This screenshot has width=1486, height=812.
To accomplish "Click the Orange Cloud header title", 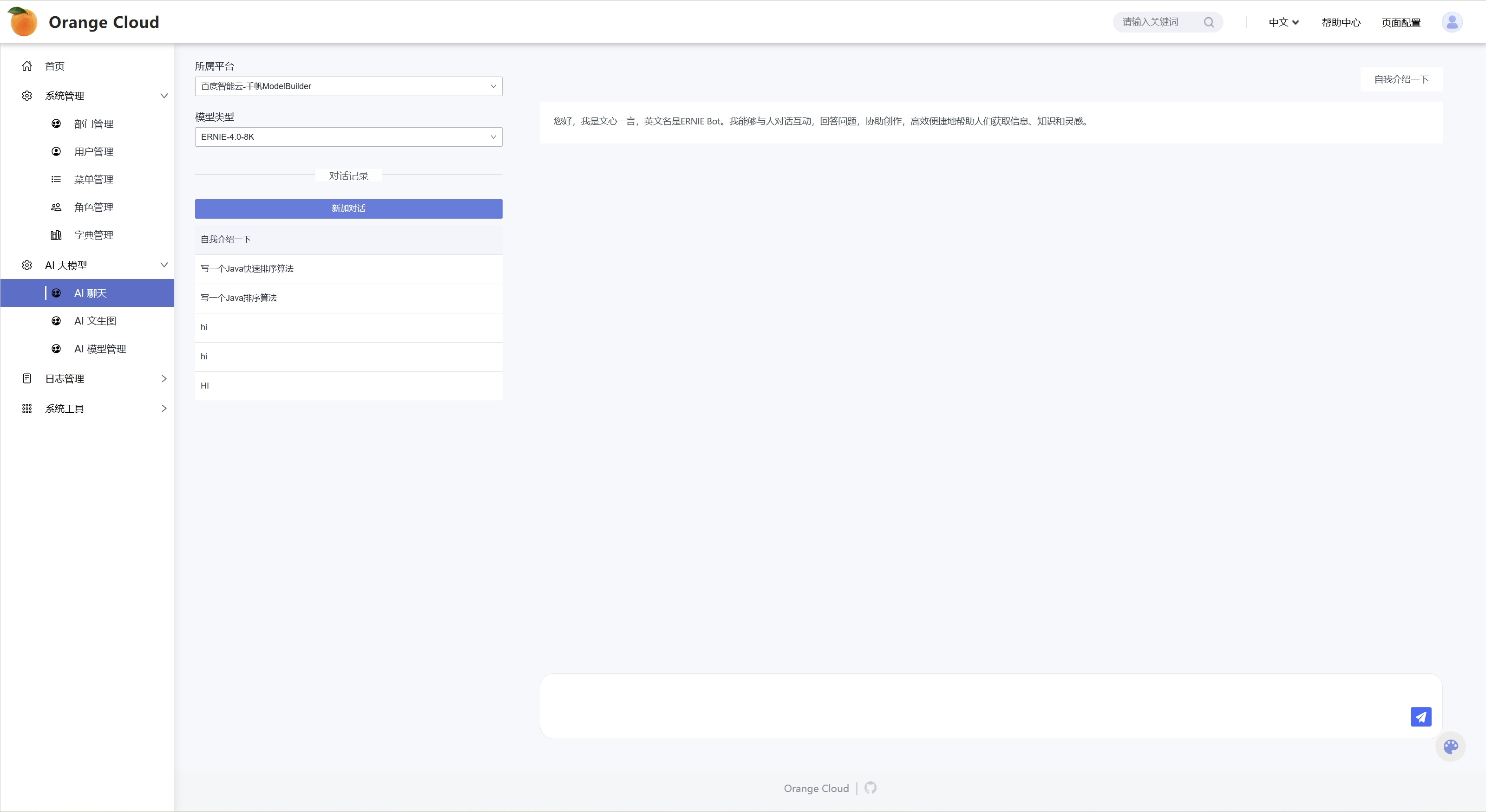I will 104,22.
